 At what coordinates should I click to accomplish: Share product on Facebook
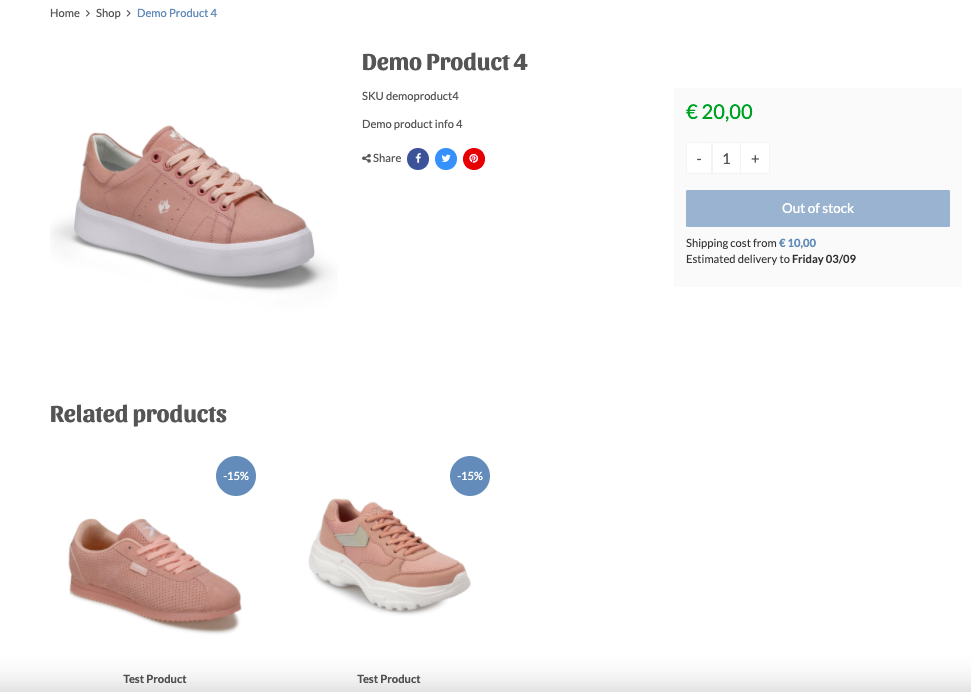pos(418,158)
